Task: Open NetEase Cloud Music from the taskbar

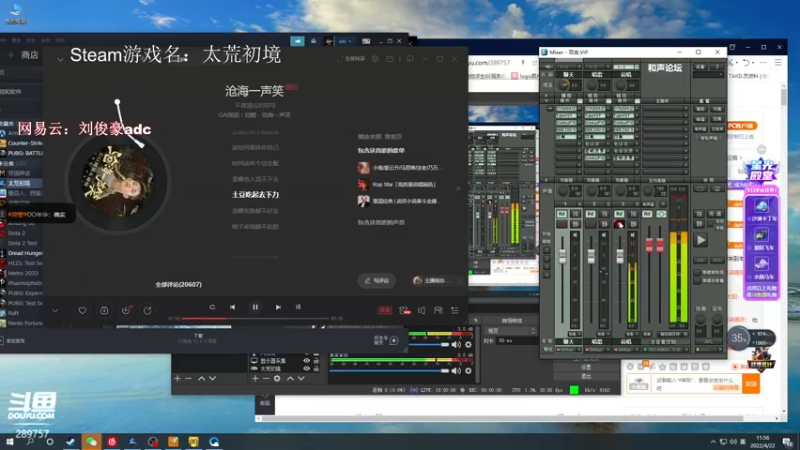Action: (112, 441)
